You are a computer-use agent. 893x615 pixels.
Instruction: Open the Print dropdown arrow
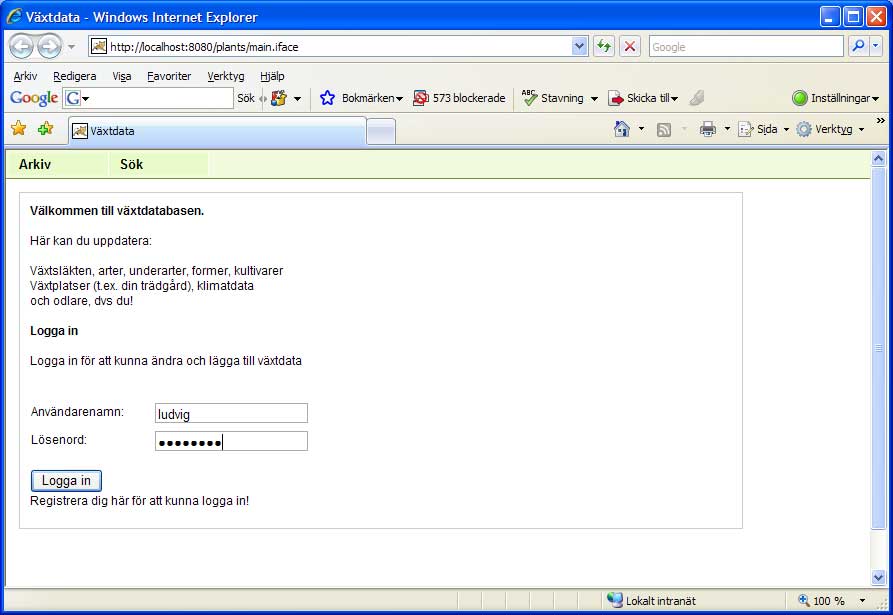[x=727, y=129]
